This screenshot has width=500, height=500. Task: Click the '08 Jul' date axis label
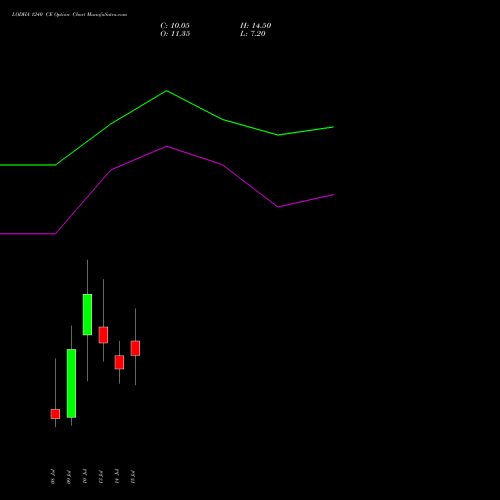(53, 477)
